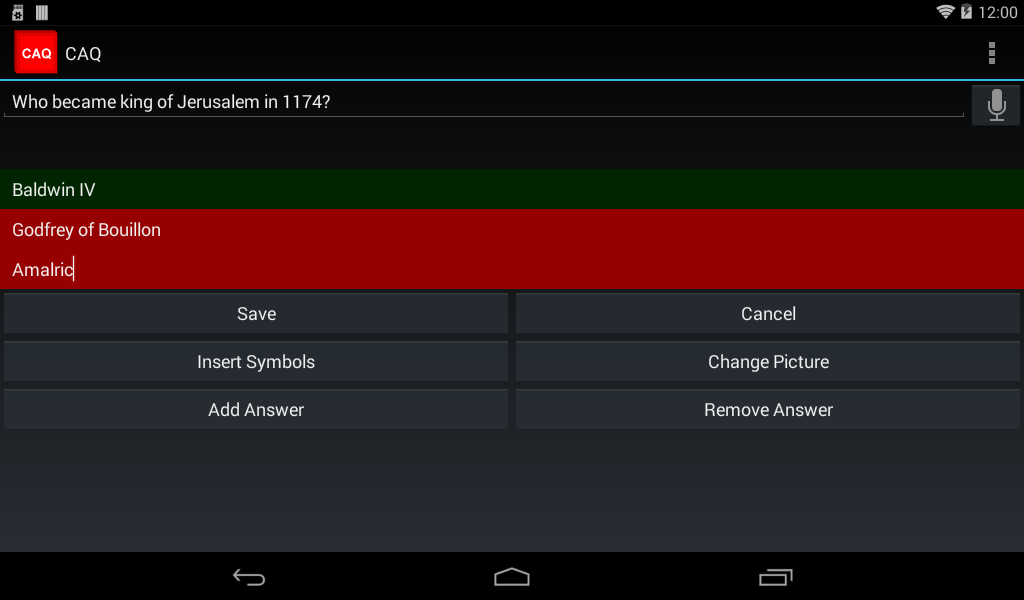This screenshot has width=1024, height=600.
Task: Focus the Amalric answer field
Action: click(x=512, y=269)
